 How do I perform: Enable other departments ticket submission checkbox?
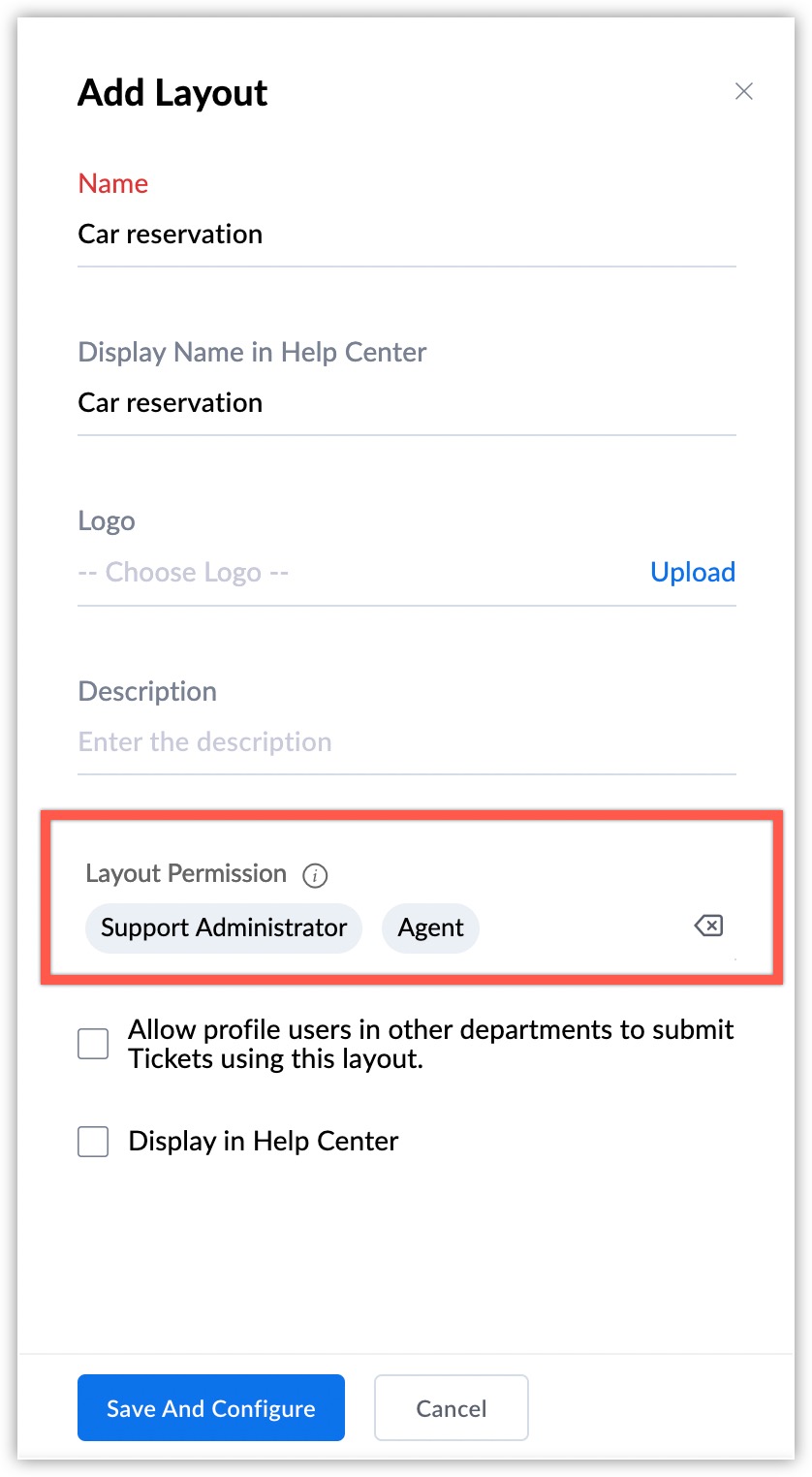(93, 1045)
